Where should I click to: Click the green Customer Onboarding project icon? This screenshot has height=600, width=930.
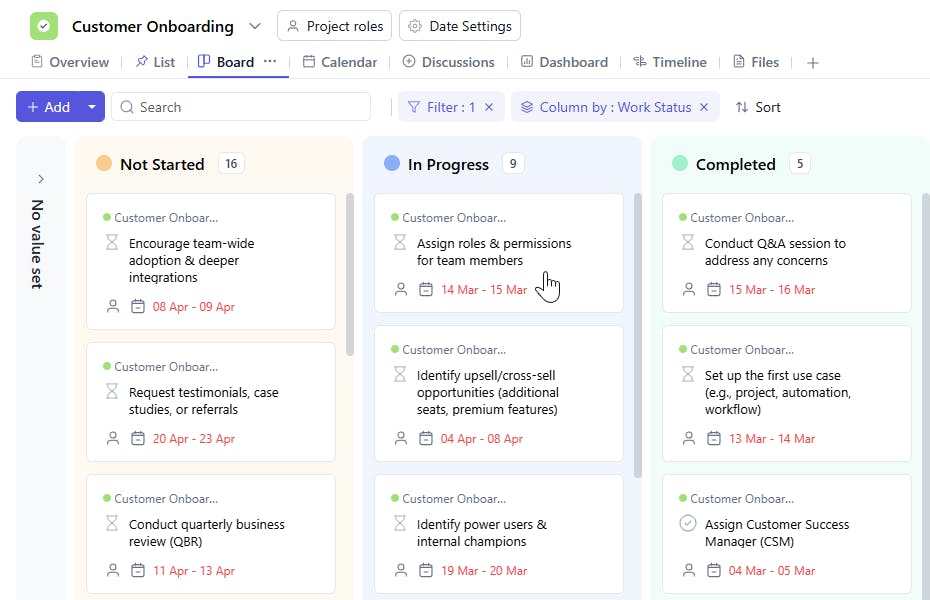pyautogui.click(x=44, y=26)
